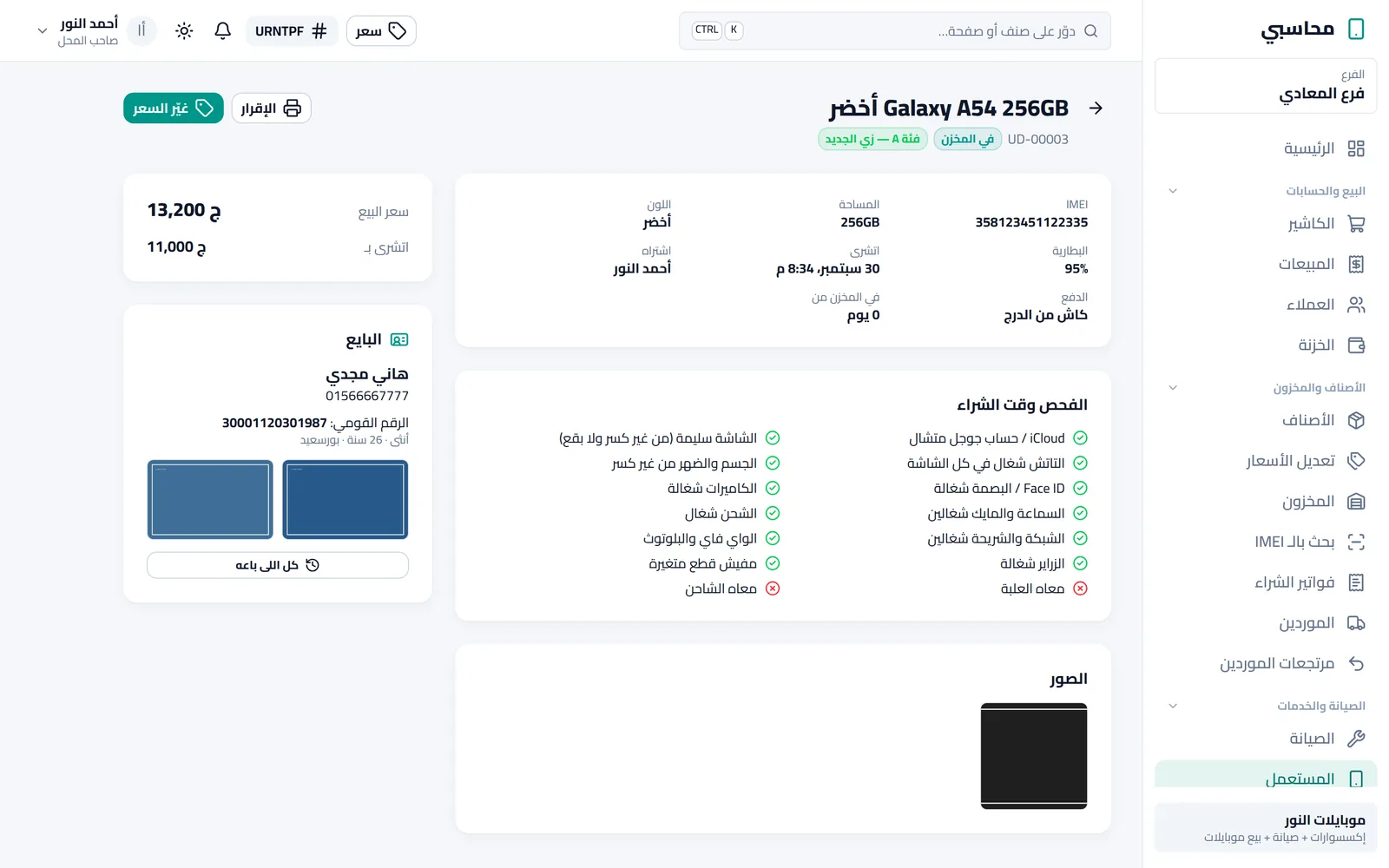
Task: Go to الرئيسية dashboard
Action: click(1266, 148)
